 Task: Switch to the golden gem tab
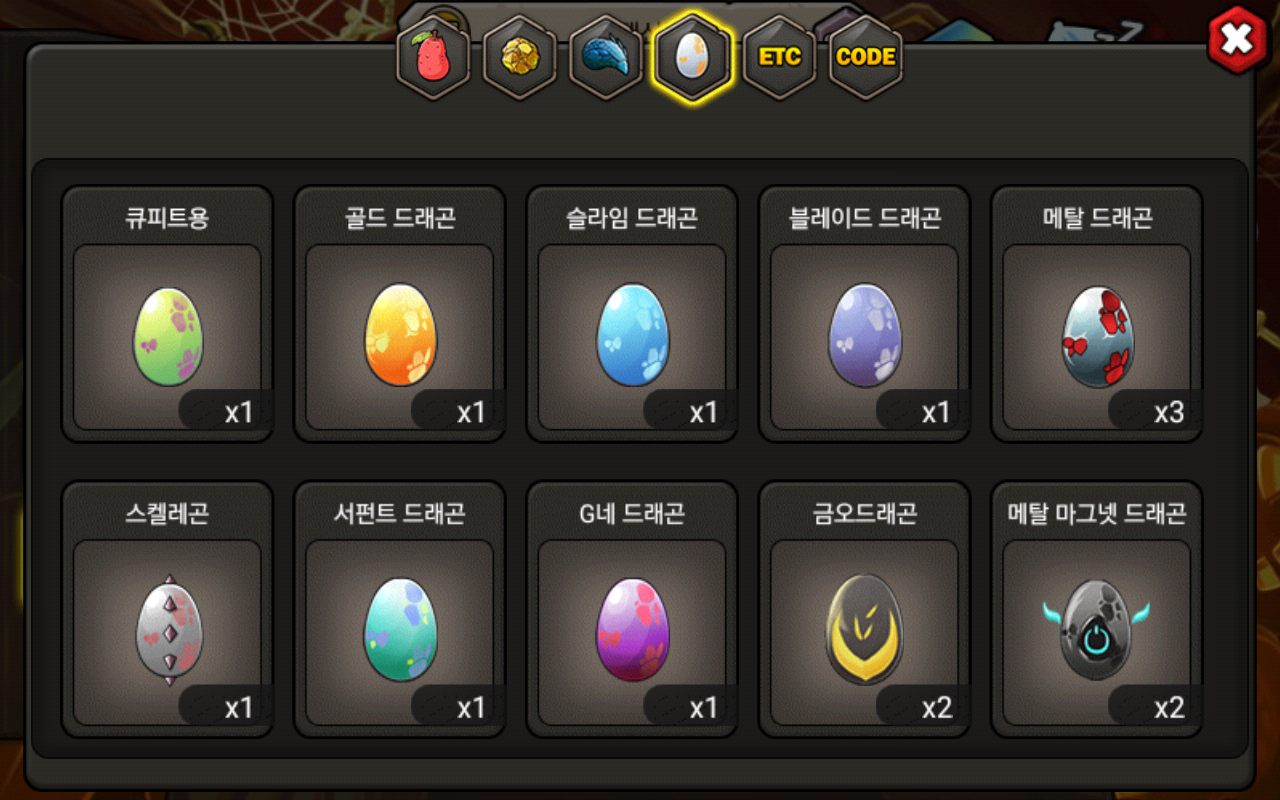(x=520, y=57)
